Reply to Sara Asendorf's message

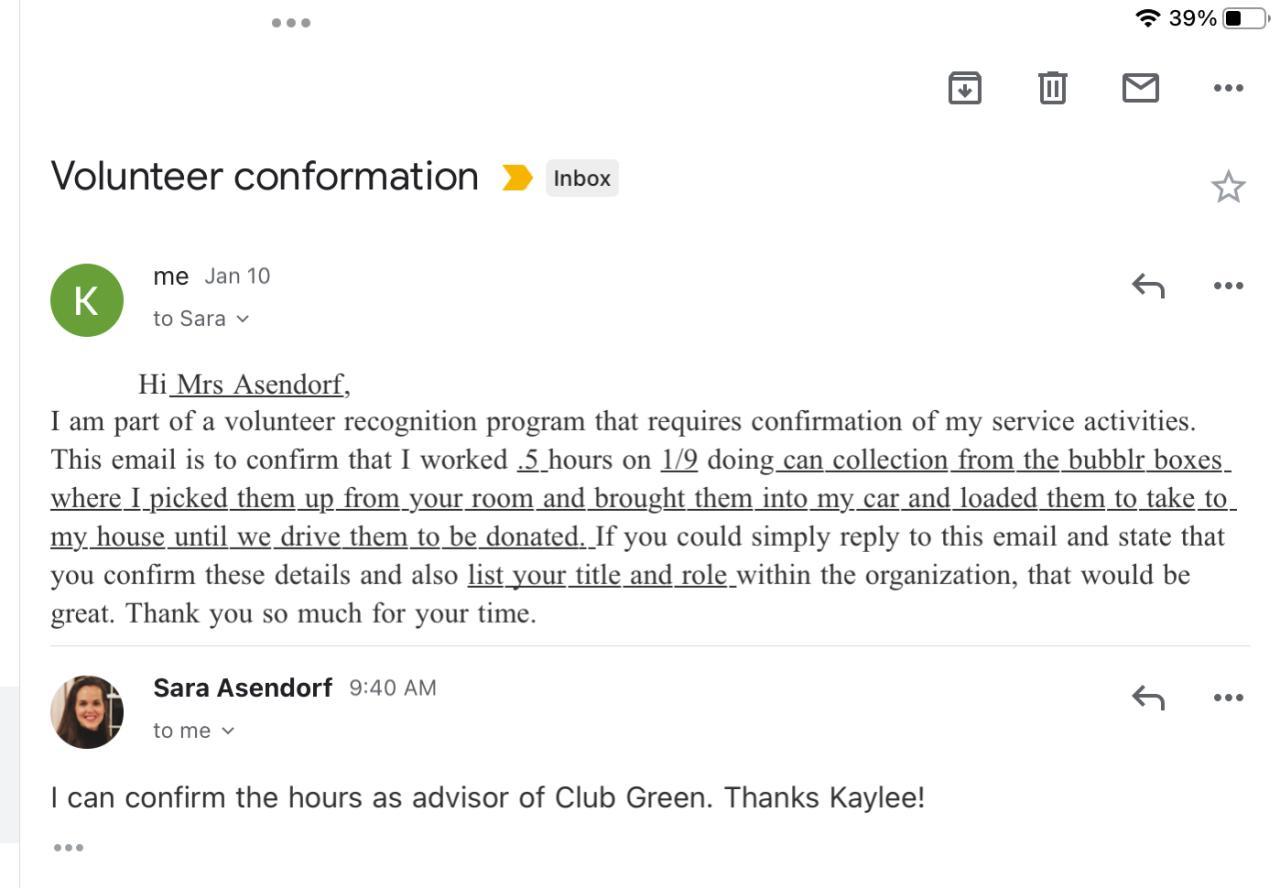click(1148, 698)
